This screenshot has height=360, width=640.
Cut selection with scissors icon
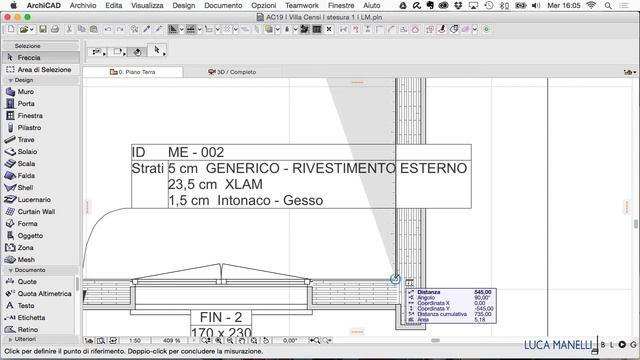coord(69,29)
